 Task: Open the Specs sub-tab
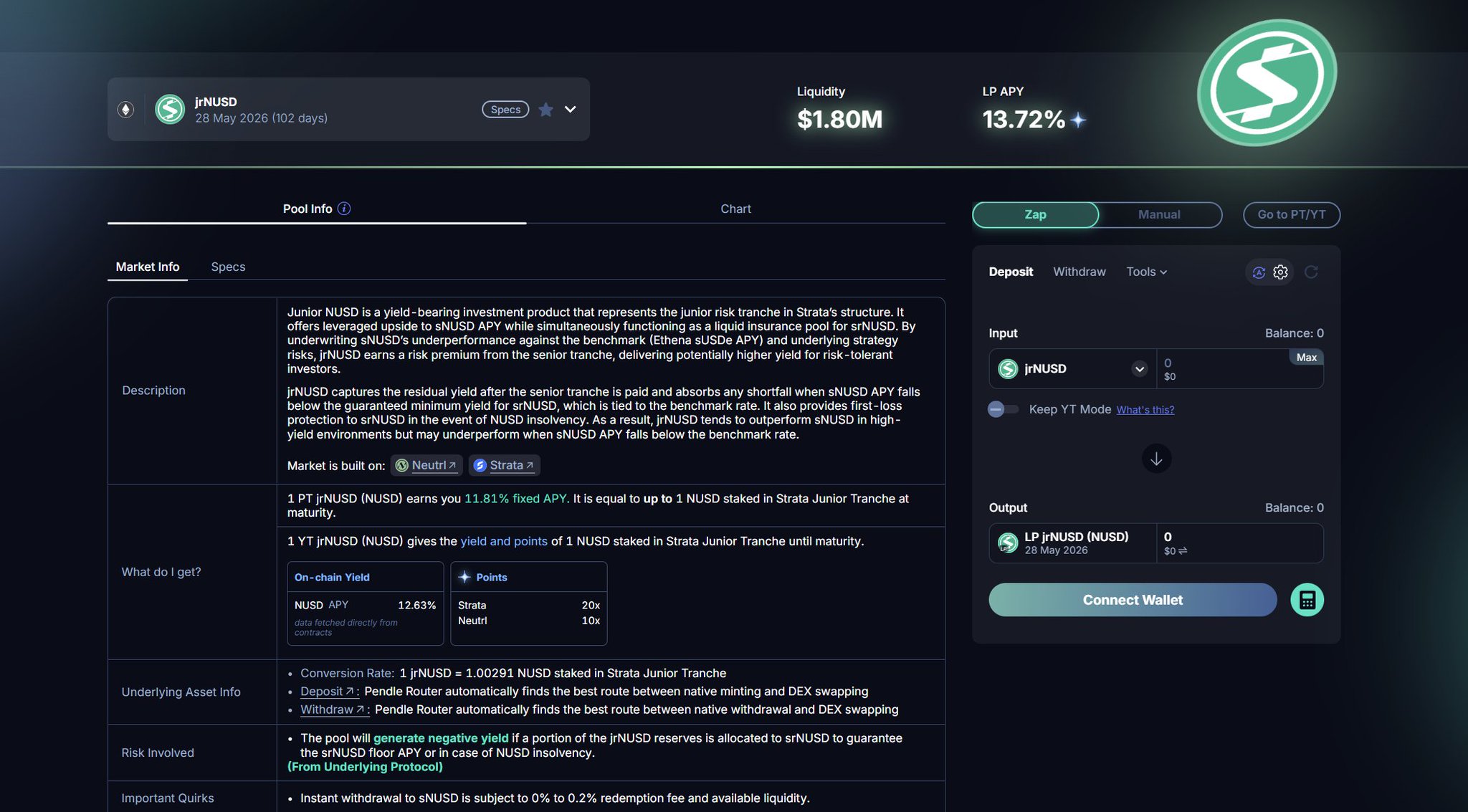[x=228, y=267]
